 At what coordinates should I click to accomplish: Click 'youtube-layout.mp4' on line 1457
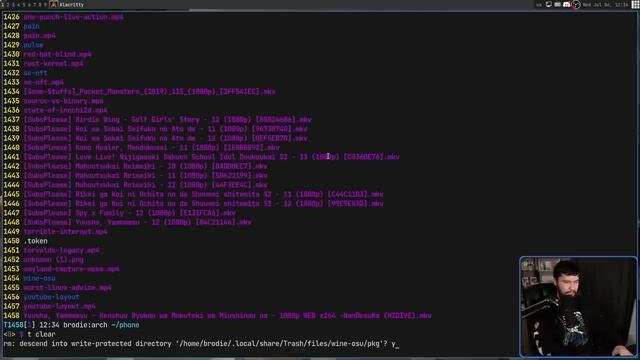pos(59,306)
